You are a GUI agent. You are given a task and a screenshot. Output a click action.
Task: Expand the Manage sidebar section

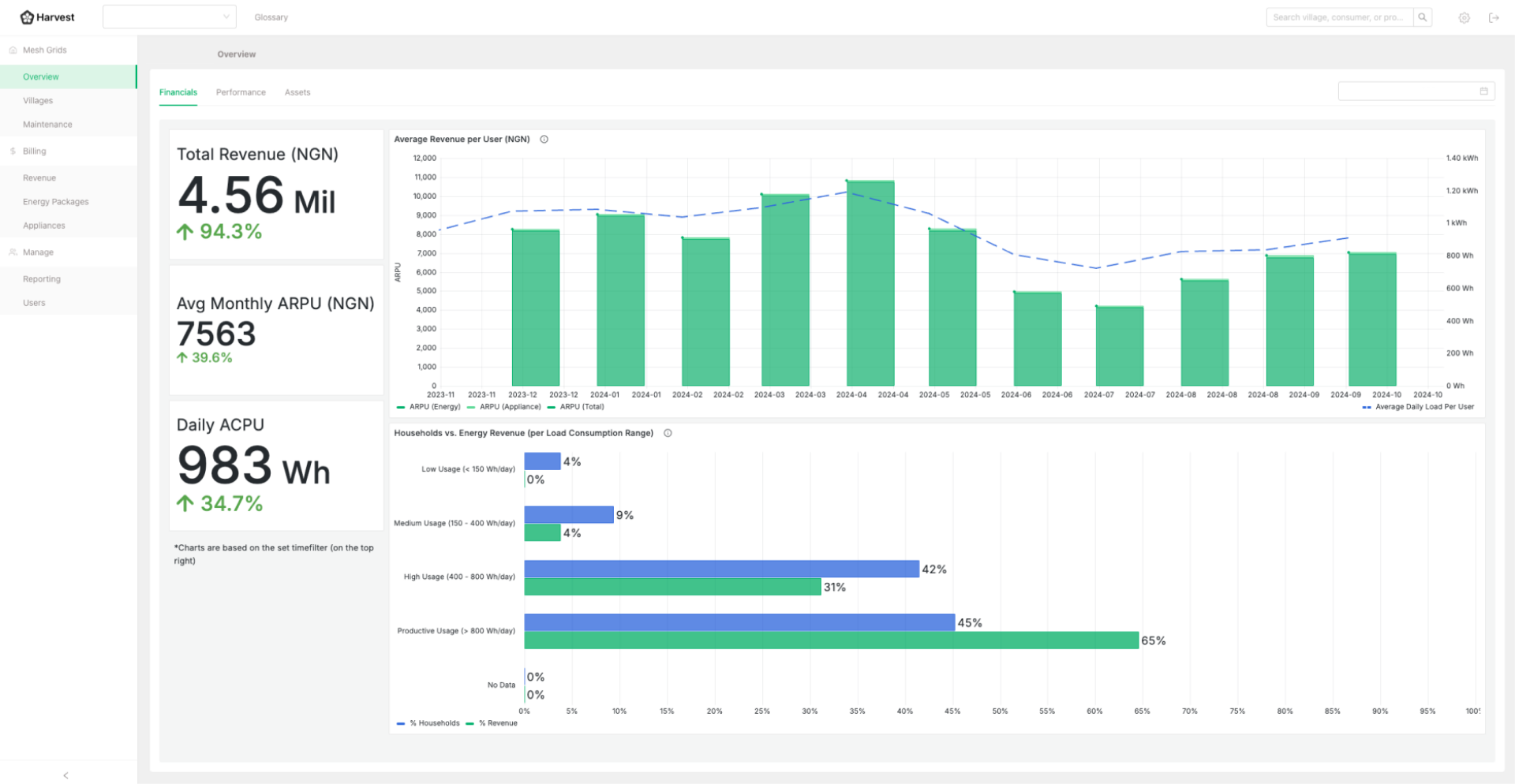click(x=38, y=252)
